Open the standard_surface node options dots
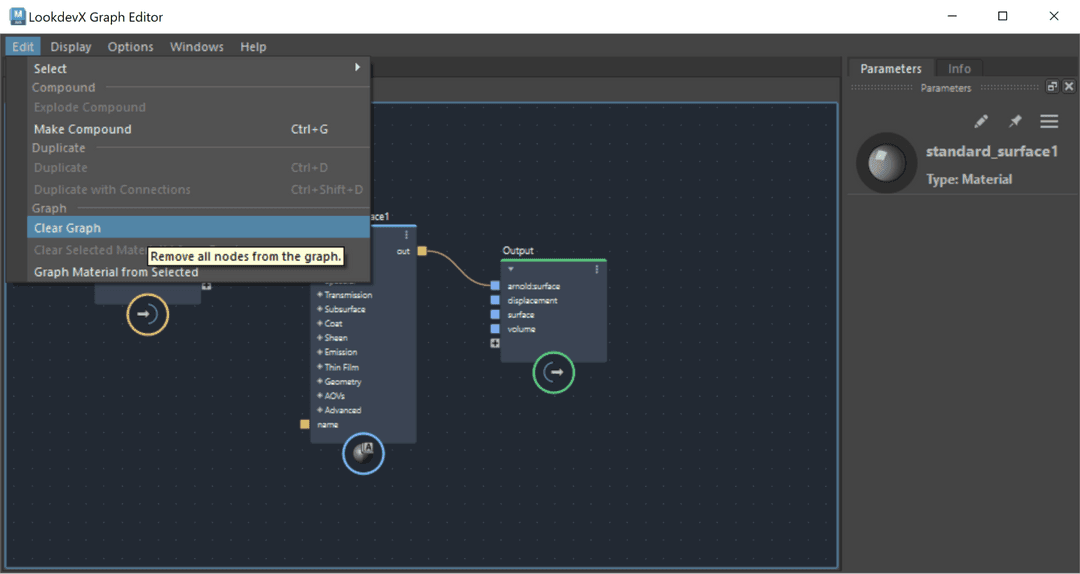Image resolution: width=1080 pixels, height=574 pixels. (x=406, y=235)
